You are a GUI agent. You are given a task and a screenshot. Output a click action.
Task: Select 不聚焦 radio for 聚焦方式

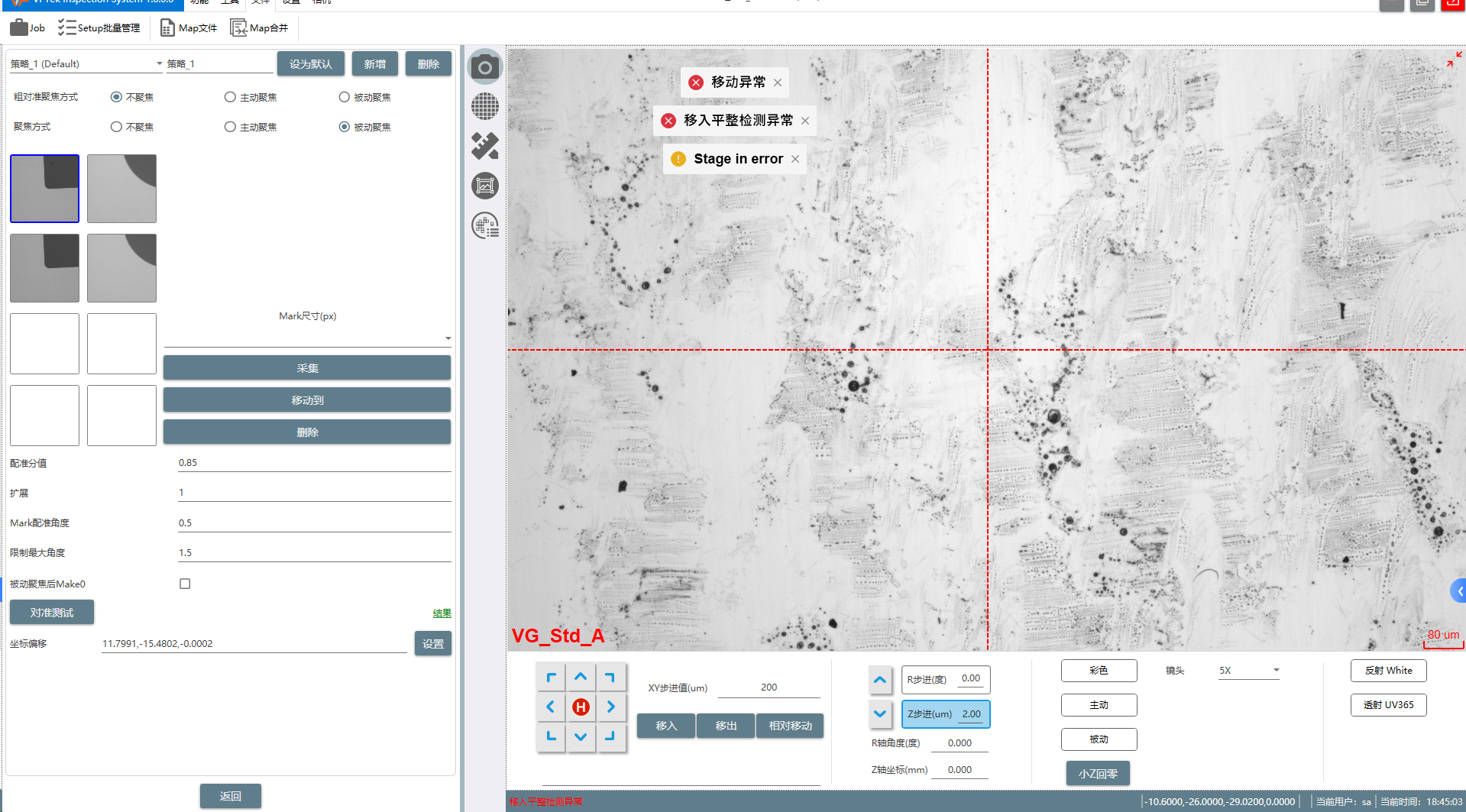tap(116, 127)
